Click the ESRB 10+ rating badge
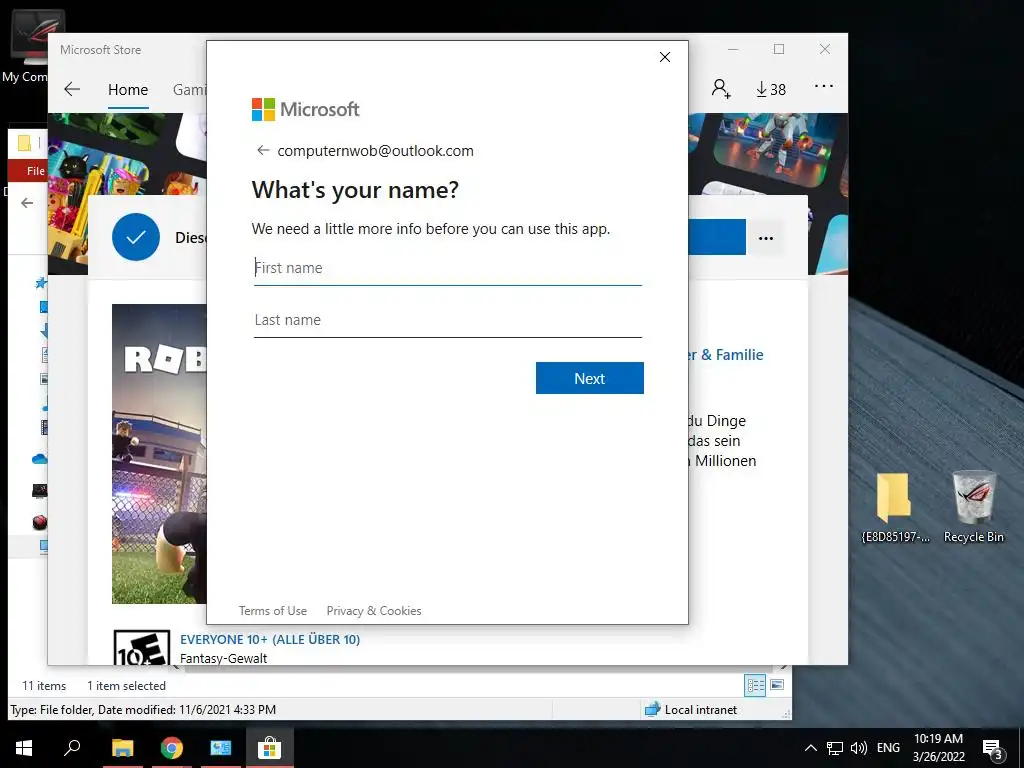 coord(142,647)
